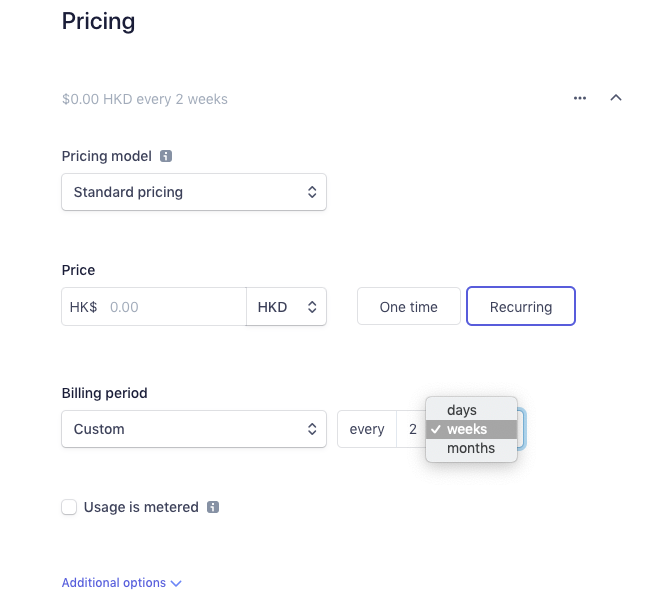The width and height of the screenshot is (653, 611).
Task: Enable the Usage is metered checkbox
Action: click(69, 507)
